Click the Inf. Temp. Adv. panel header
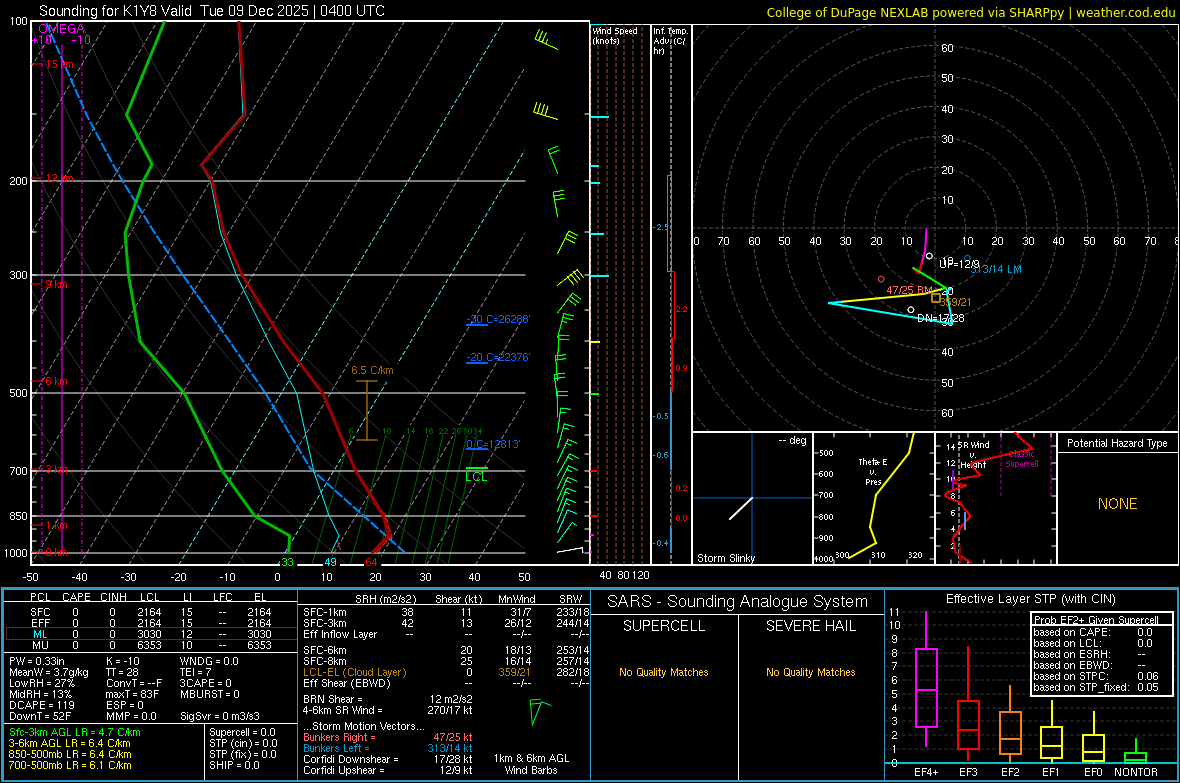 pyautogui.click(x=669, y=41)
